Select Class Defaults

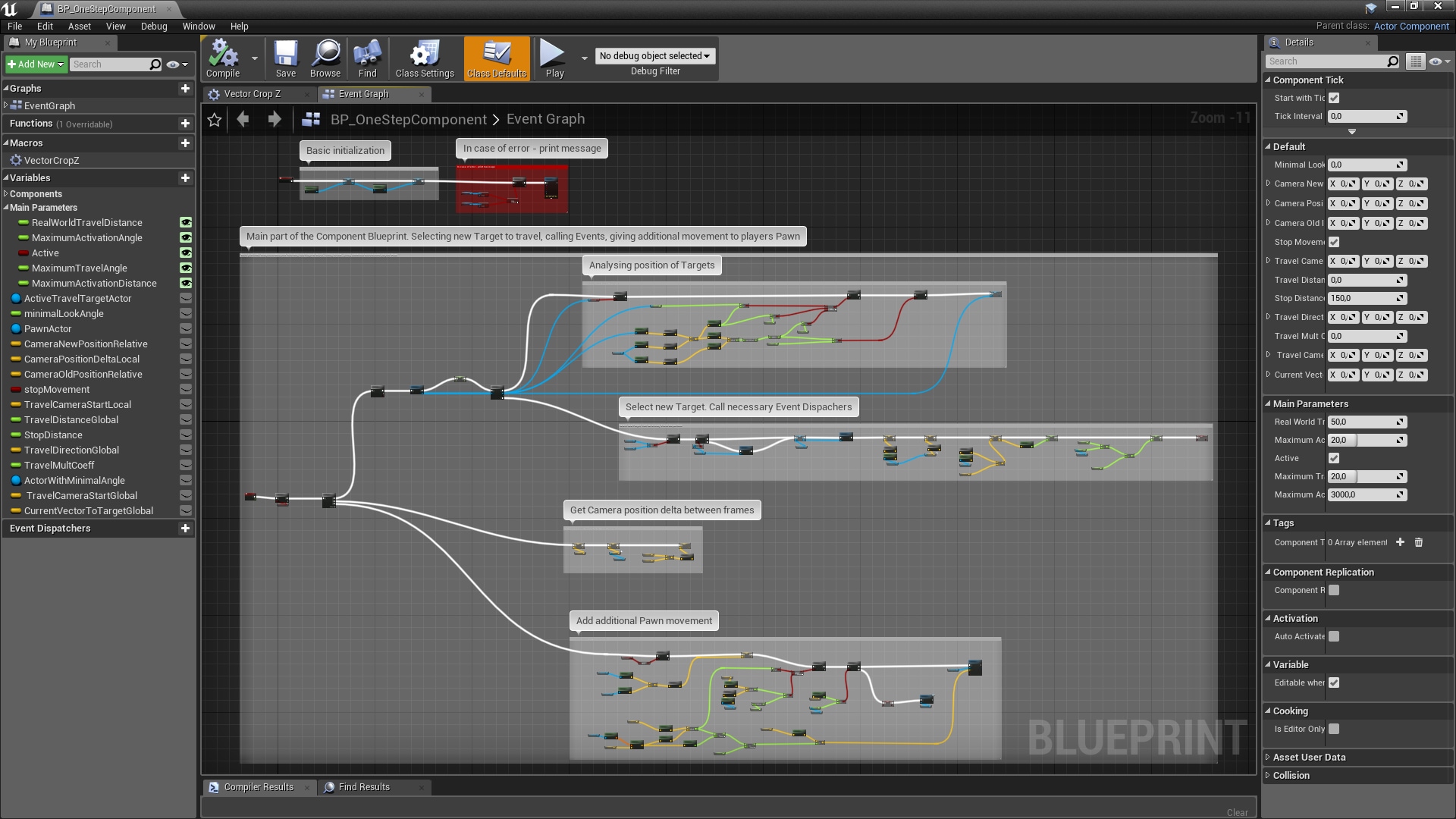[496, 58]
